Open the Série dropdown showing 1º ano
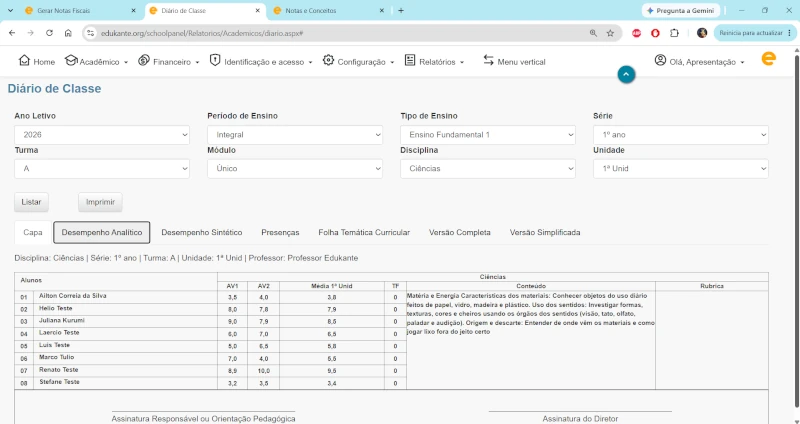Screen dimensions: 800x424 pyautogui.click(x=681, y=135)
